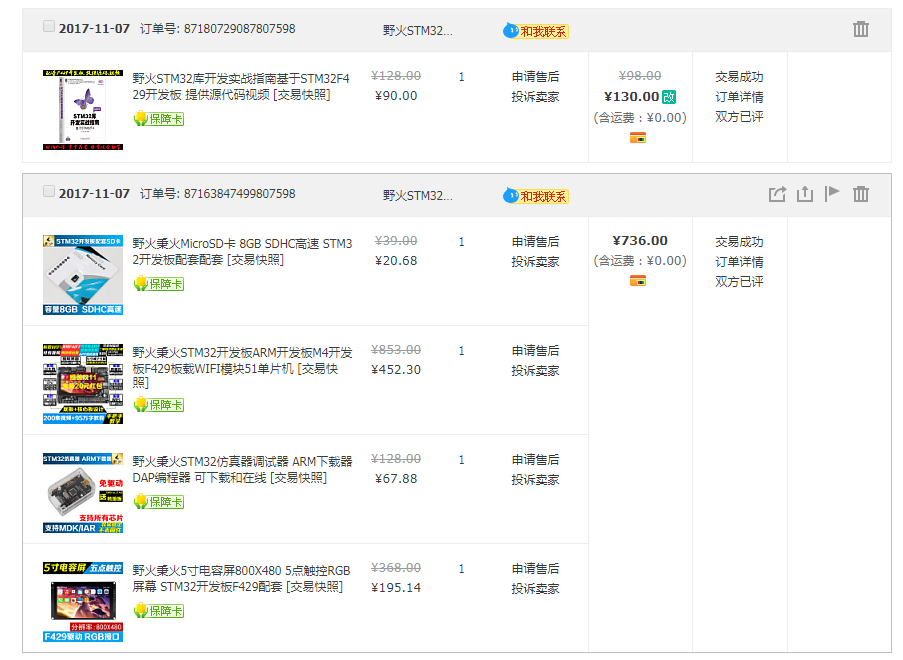Click the green 改 badge next to ¥130.00

coord(669,97)
